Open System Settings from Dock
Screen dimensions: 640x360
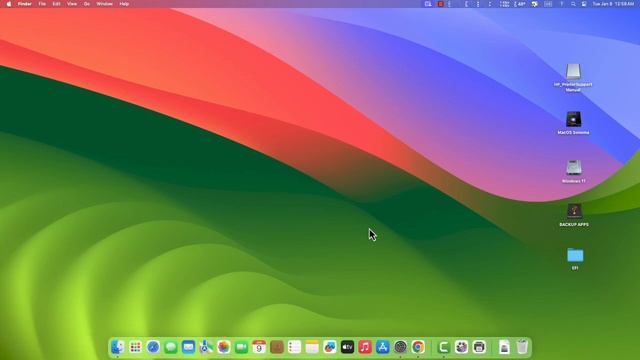400,347
